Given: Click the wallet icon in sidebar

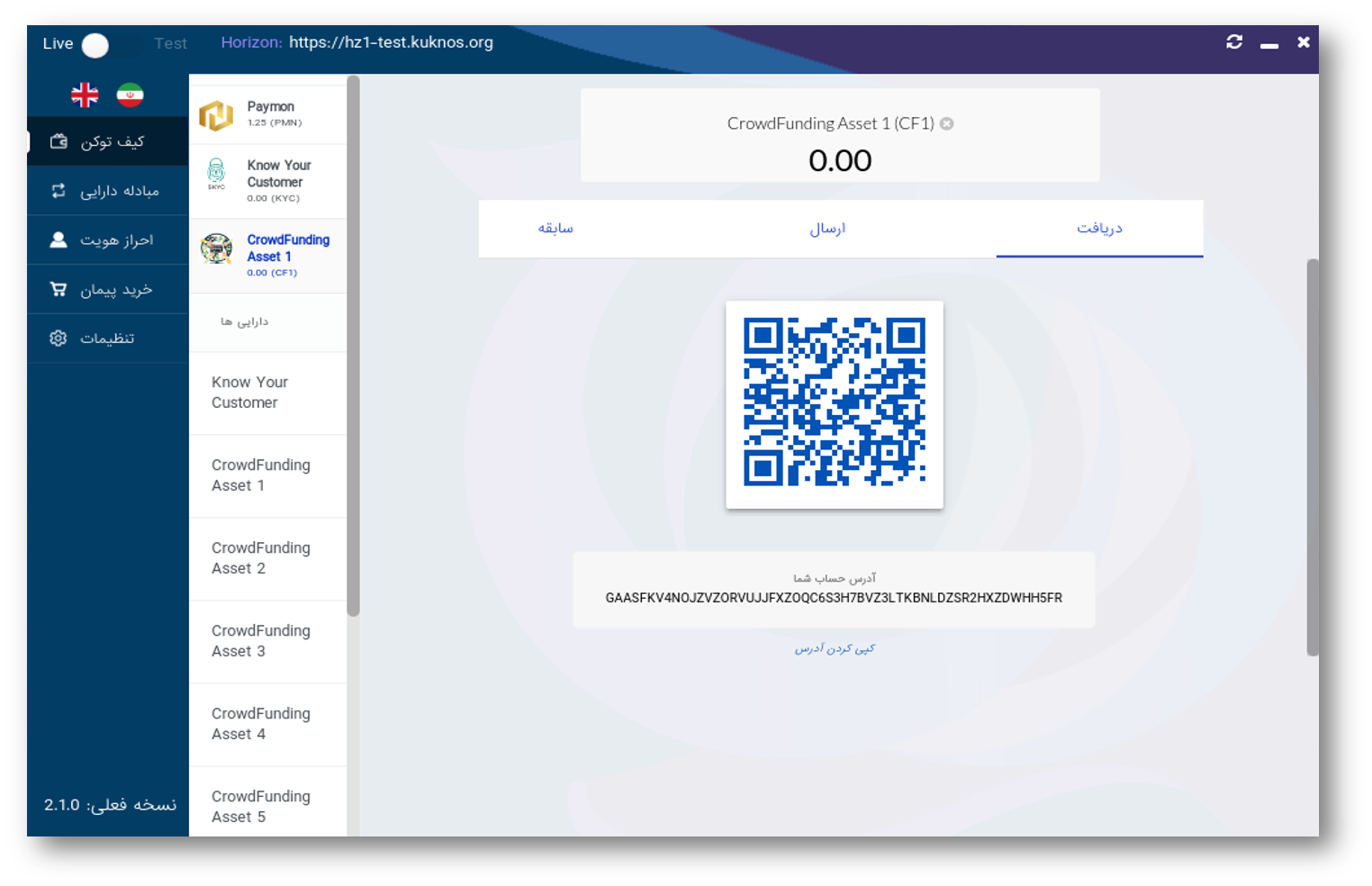Looking at the screenshot, I should [59, 141].
